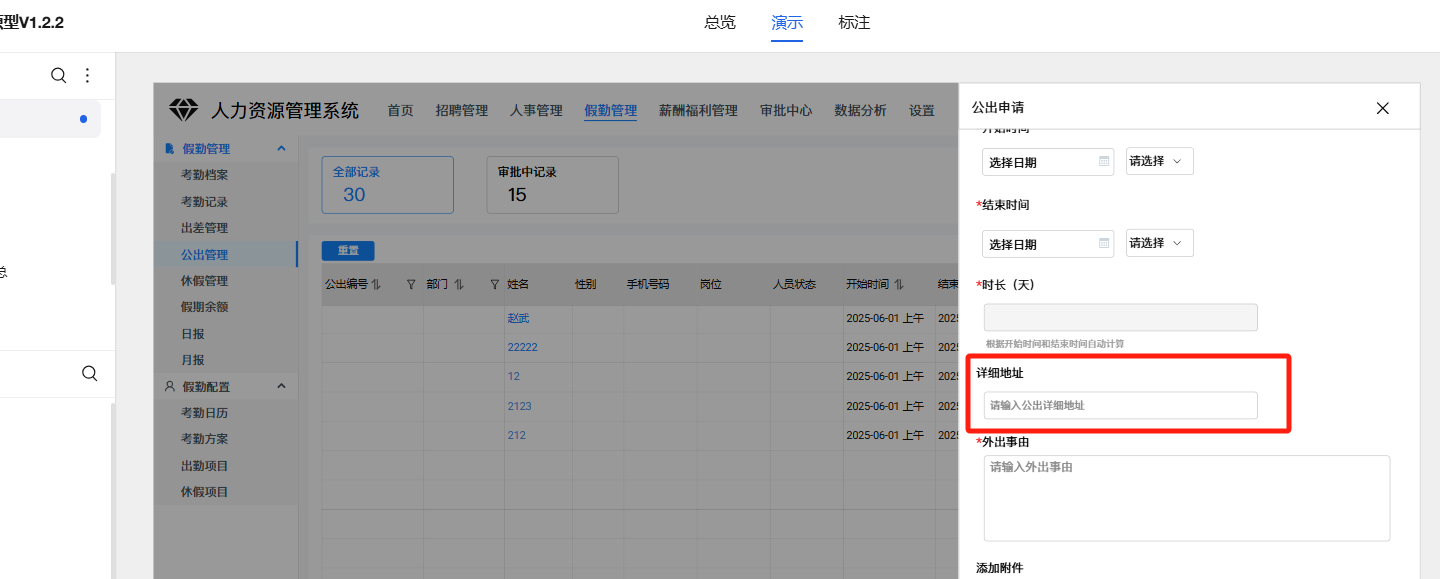Click the blue 重置 button
The image size is (1440, 579).
347,251
